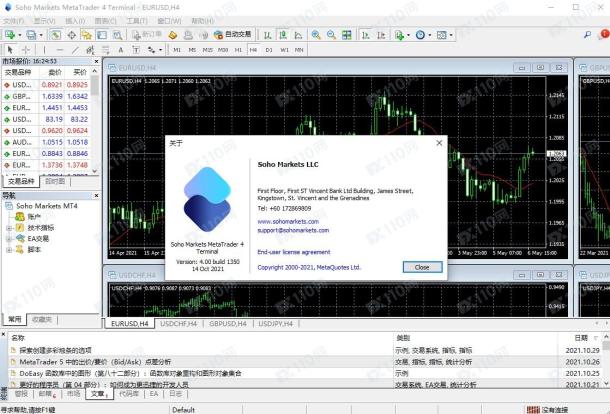Switch to the 收藏夹 tab in Navigator
The image size is (610, 414).
42,319
